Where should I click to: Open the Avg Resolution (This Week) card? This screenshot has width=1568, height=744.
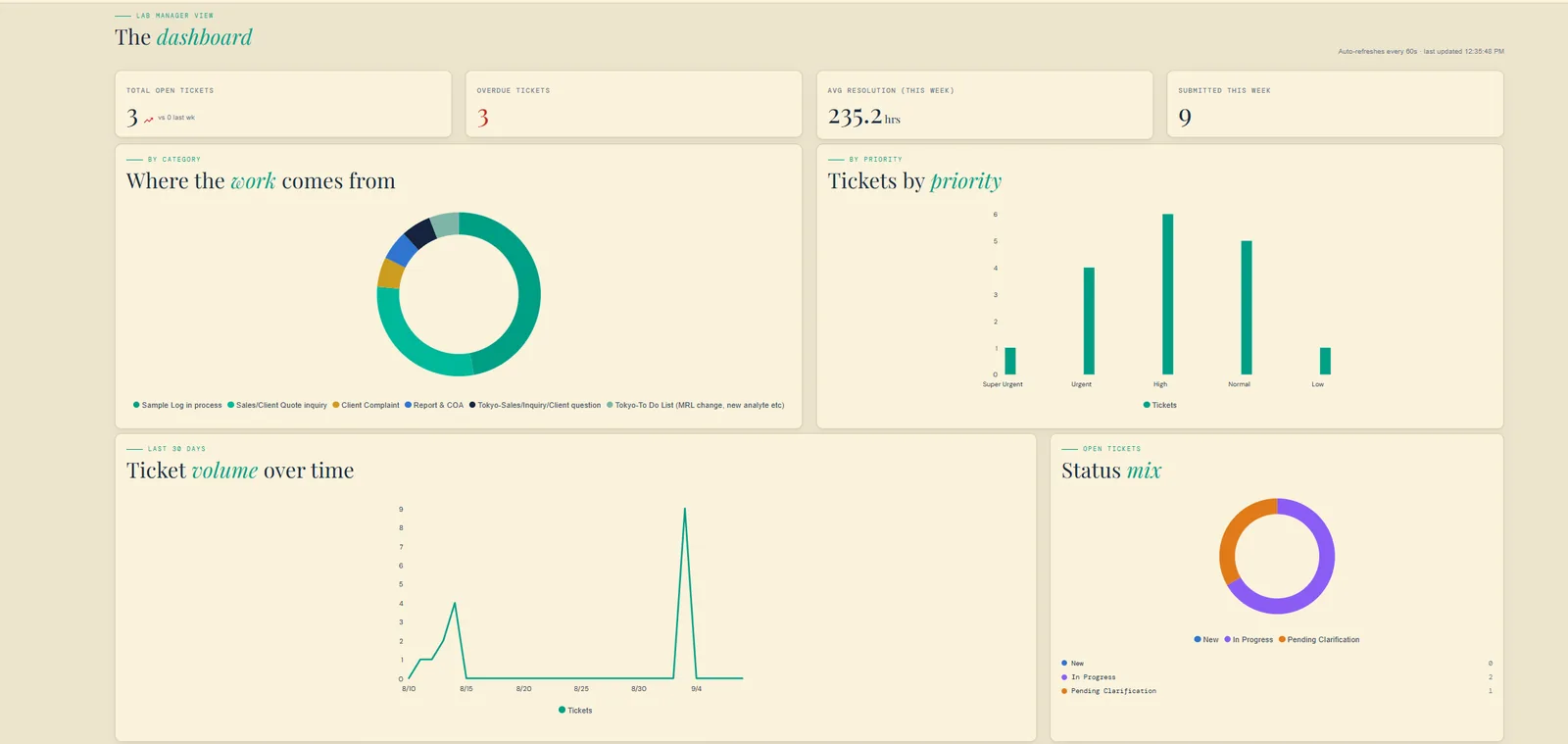(985, 104)
